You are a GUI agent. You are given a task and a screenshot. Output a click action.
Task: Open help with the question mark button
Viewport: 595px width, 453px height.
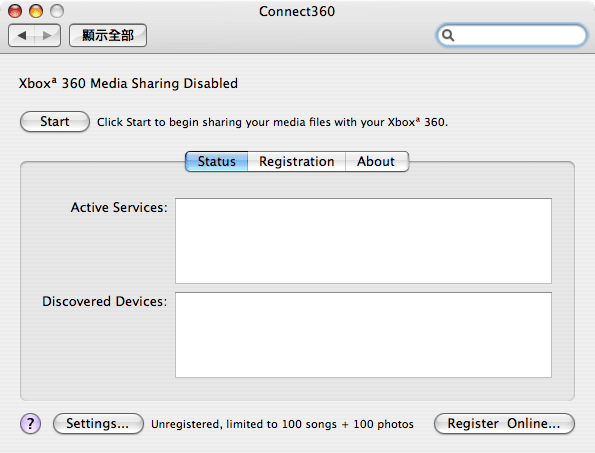coord(30,423)
